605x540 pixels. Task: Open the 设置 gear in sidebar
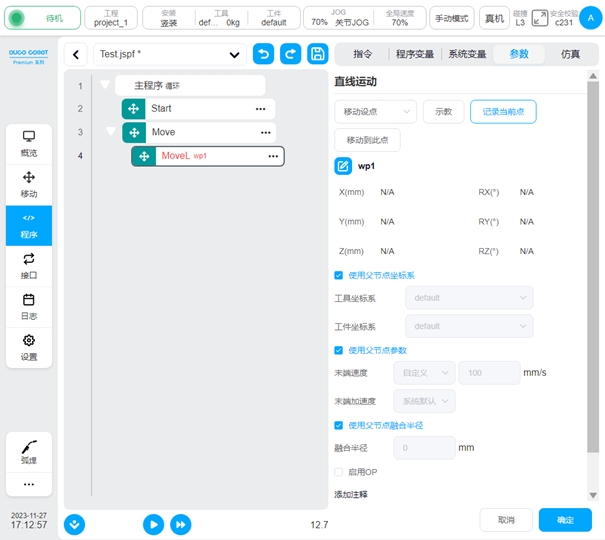tap(28, 347)
